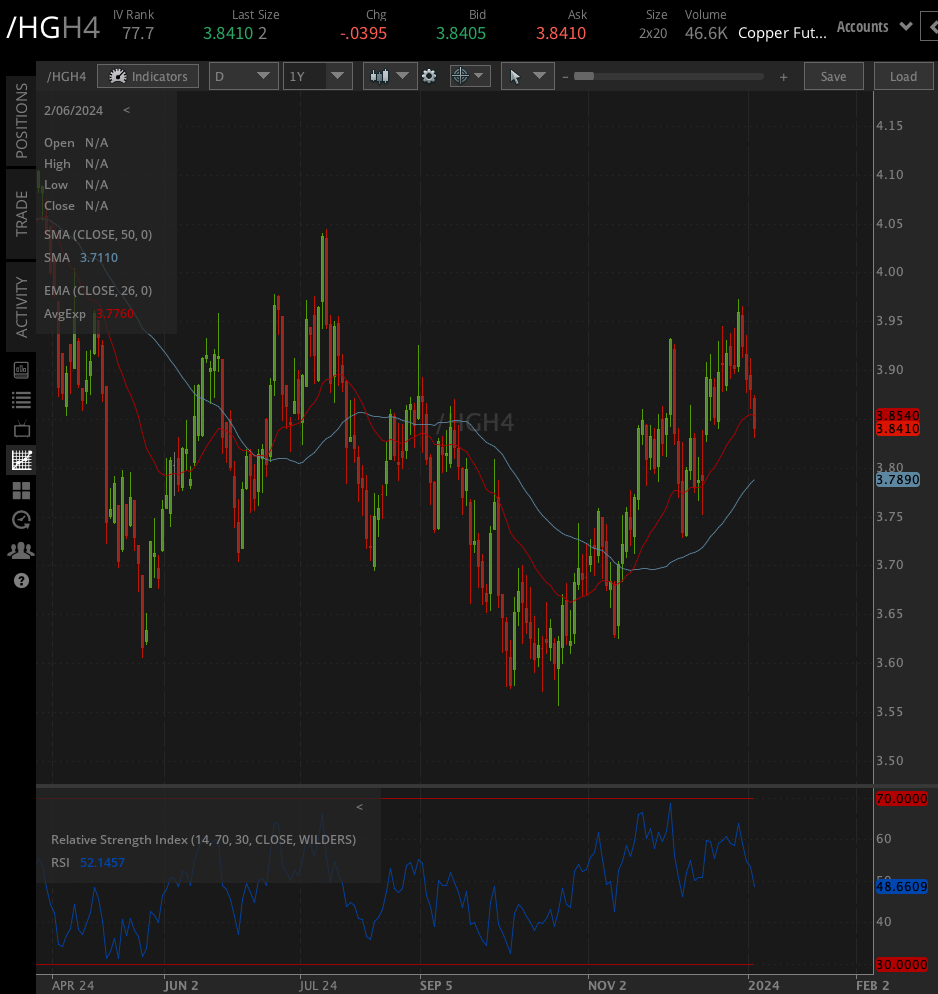Expand the 1Y time range dropdown
The width and height of the screenshot is (938, 994).
(x=317, y=76)
